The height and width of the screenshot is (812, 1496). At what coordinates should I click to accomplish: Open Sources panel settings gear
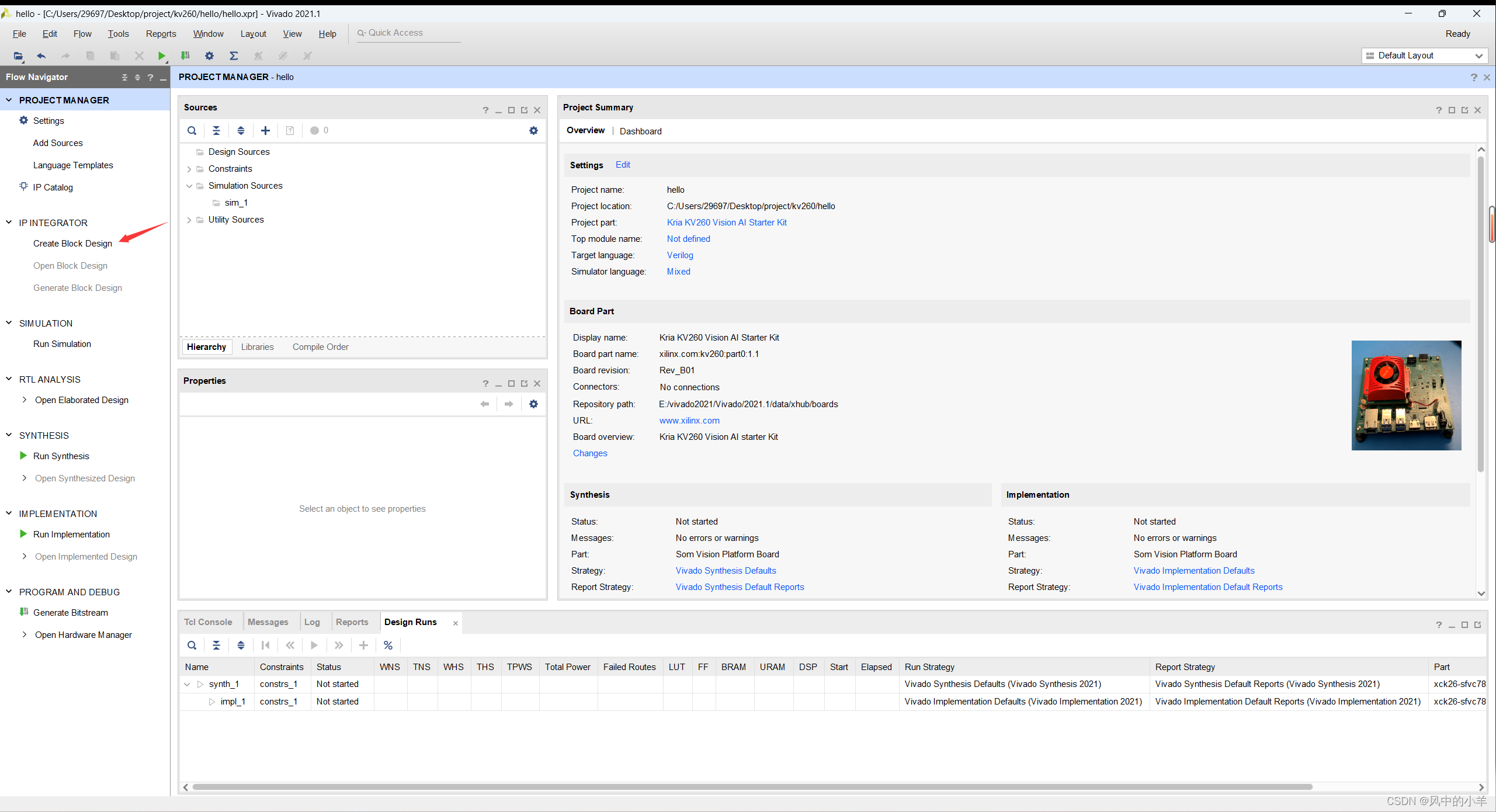pos(533,130)
